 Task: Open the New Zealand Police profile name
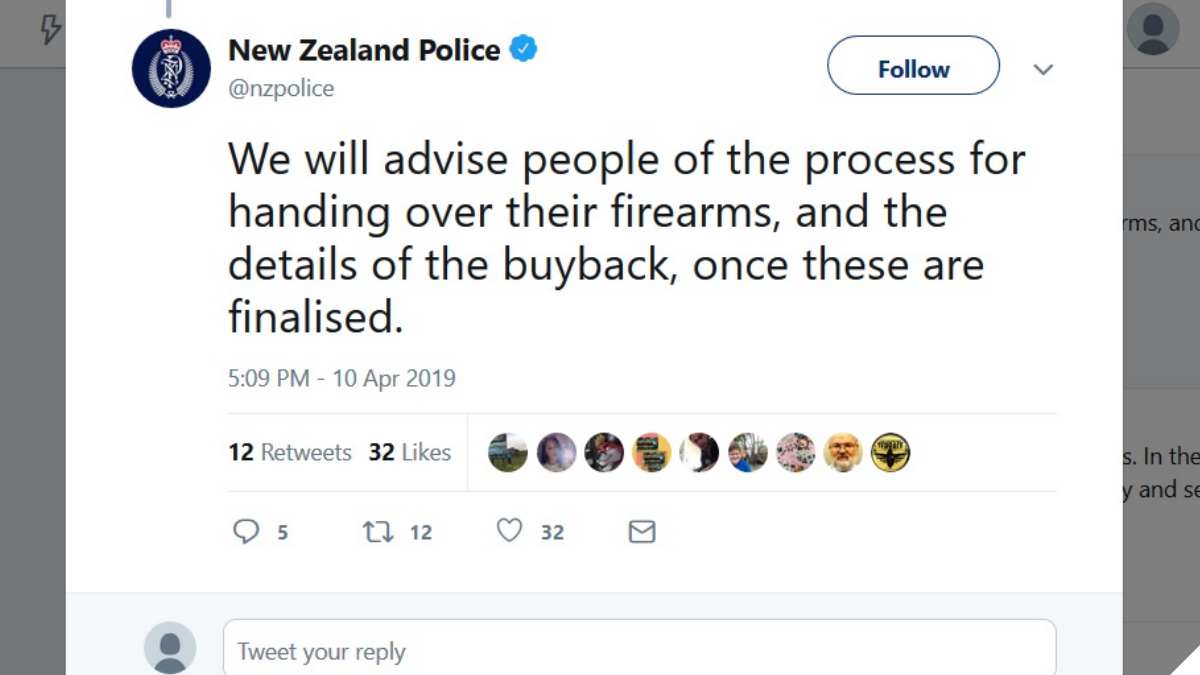364,49
